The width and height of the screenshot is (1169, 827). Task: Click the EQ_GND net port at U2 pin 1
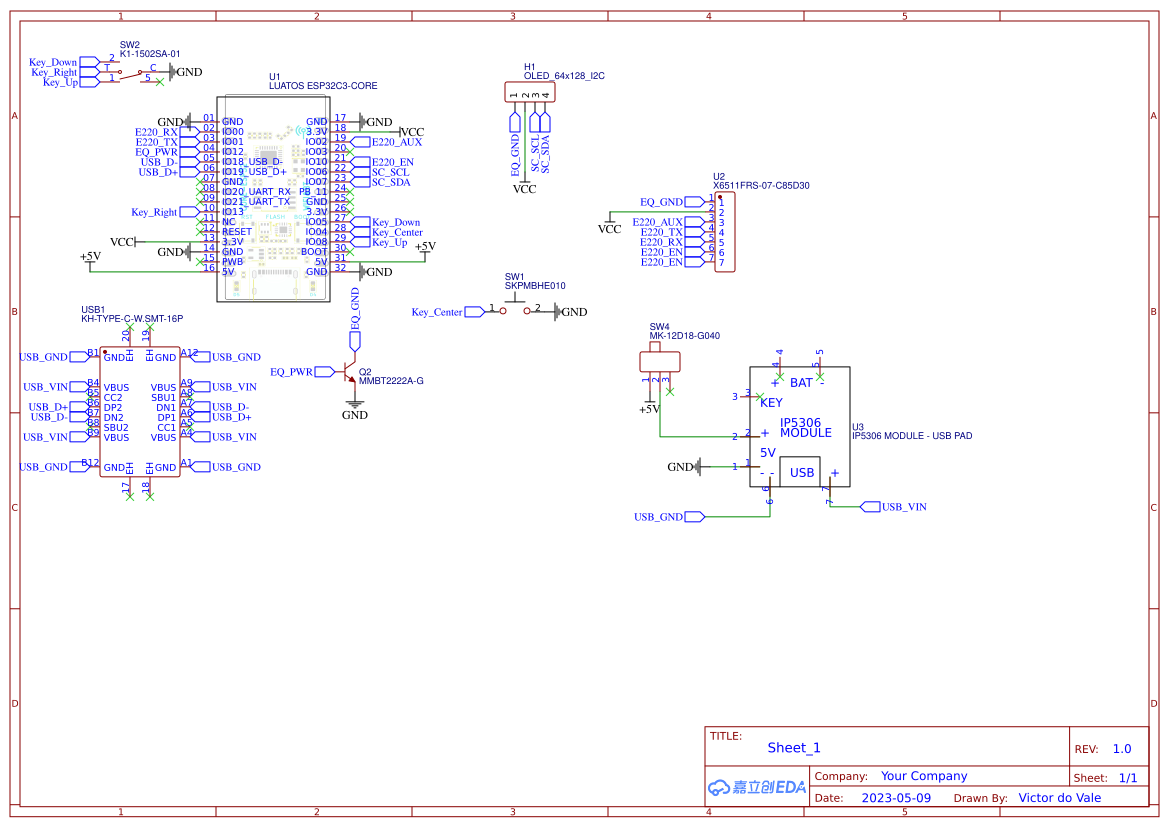[x=672, y=202]
